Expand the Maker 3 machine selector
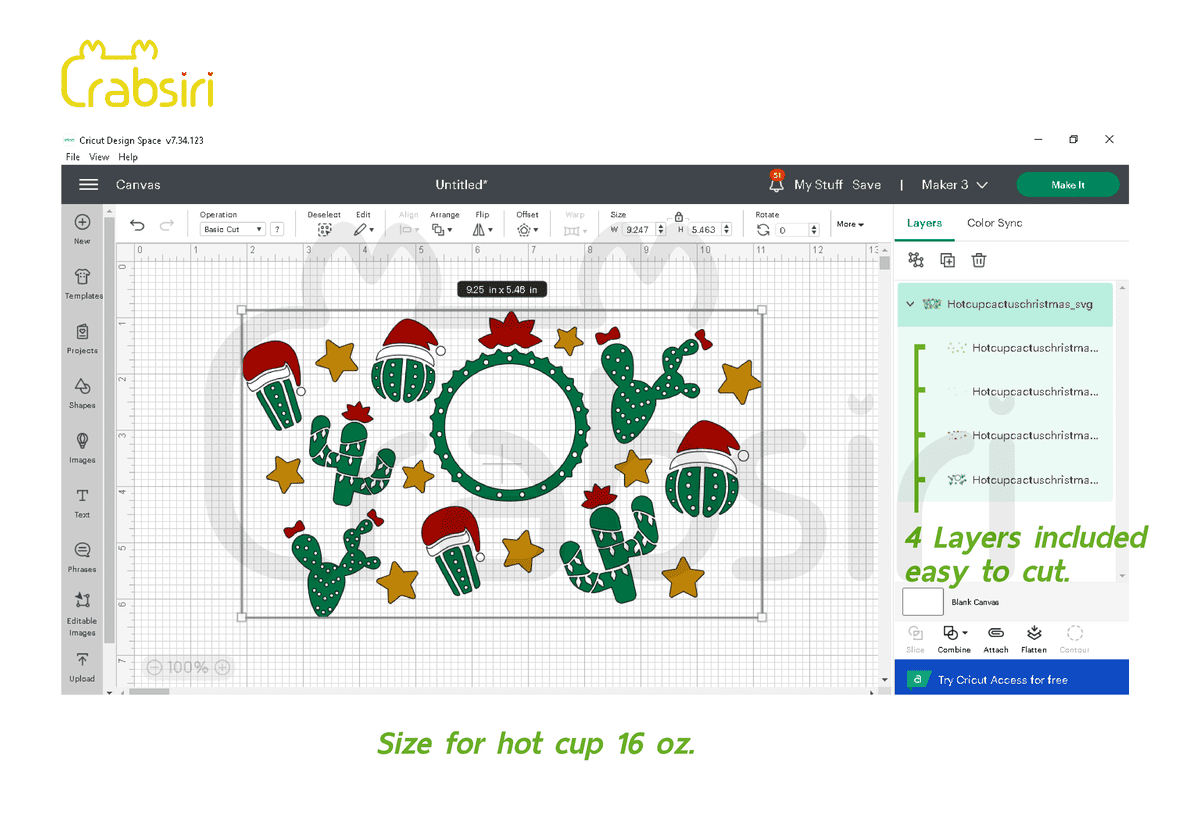Screen dimensions: 1181x817 point(954,185)
